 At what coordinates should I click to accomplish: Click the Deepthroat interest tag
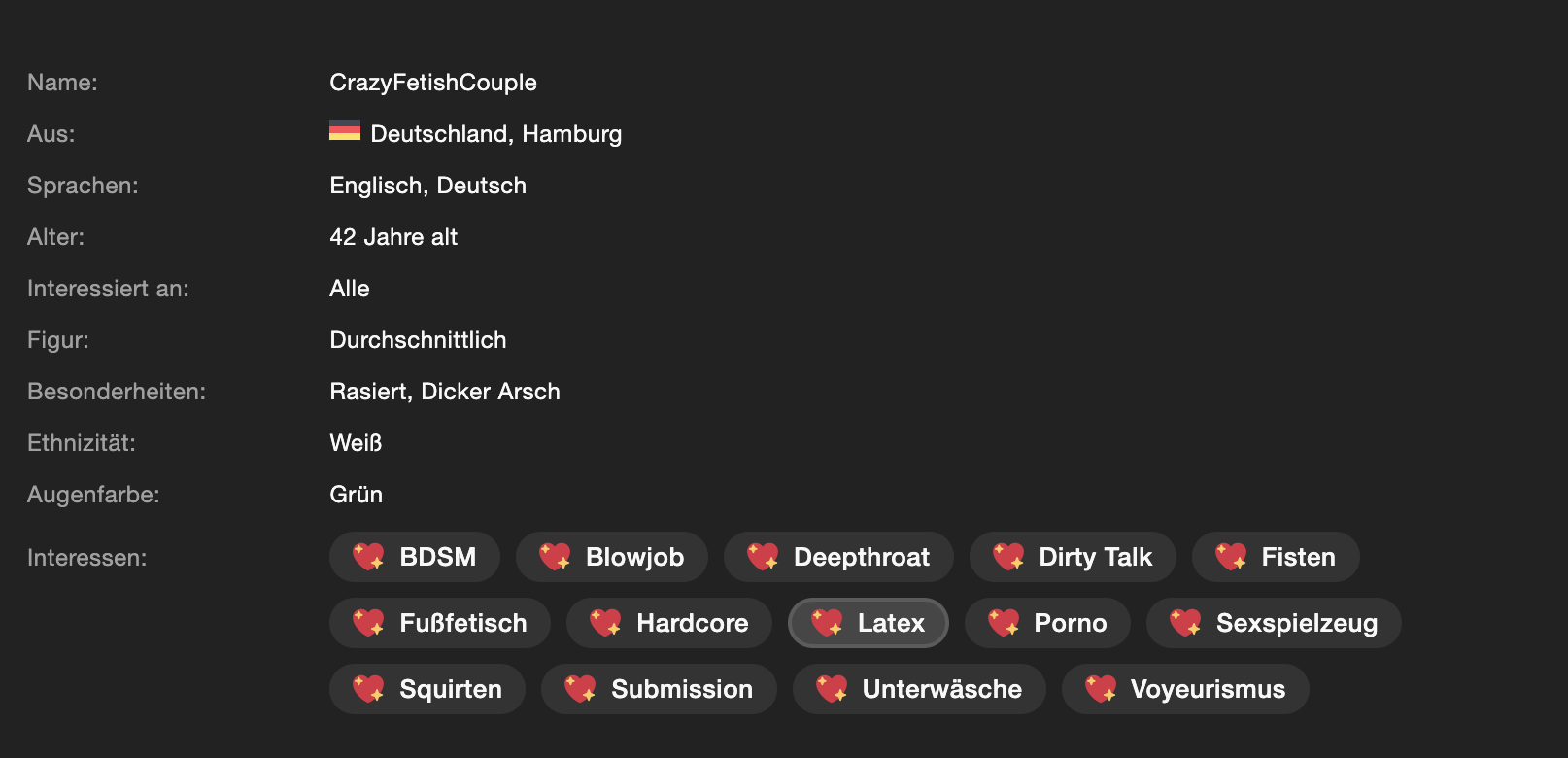838,557
